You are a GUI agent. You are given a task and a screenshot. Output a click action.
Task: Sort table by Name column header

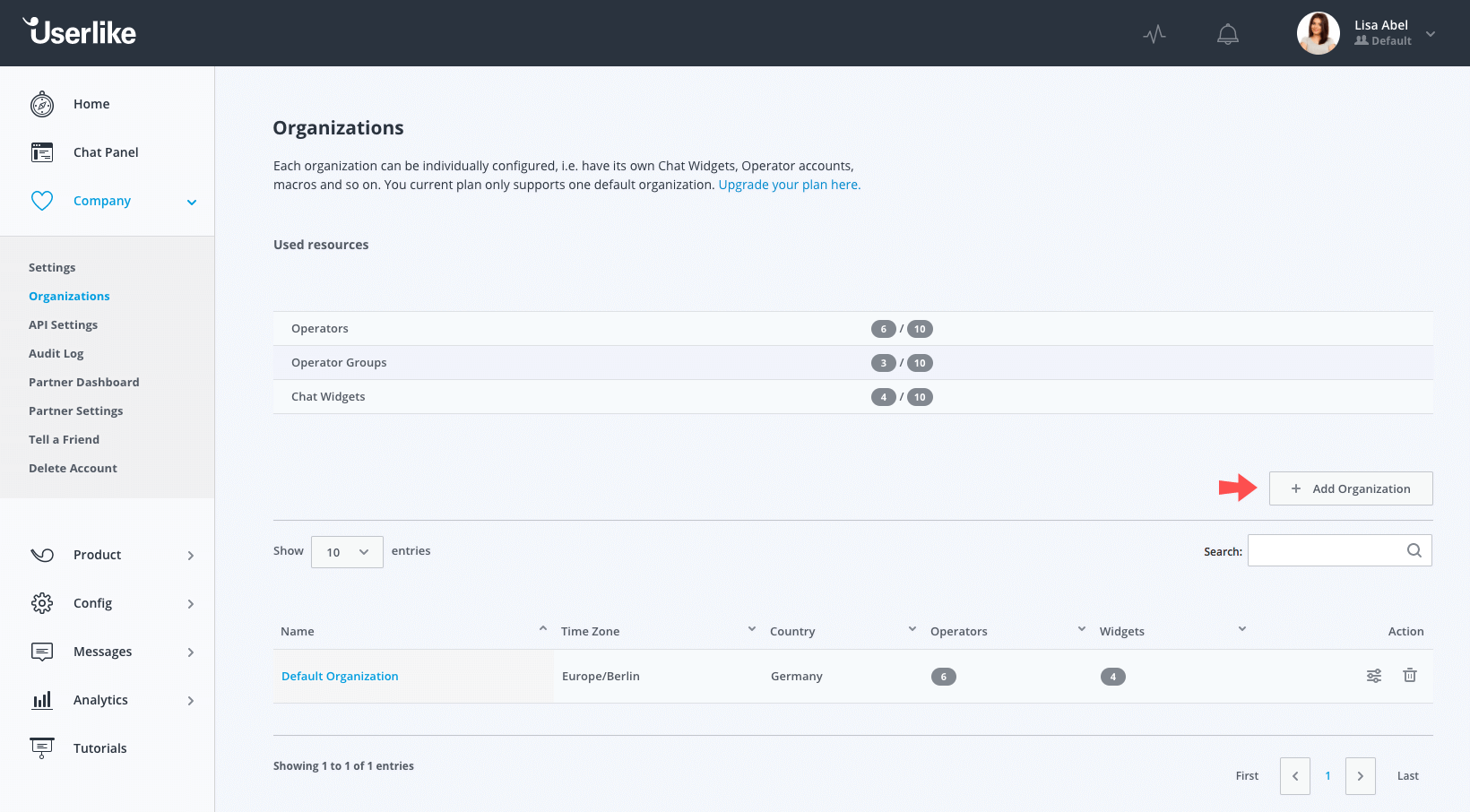pos(298,632)
